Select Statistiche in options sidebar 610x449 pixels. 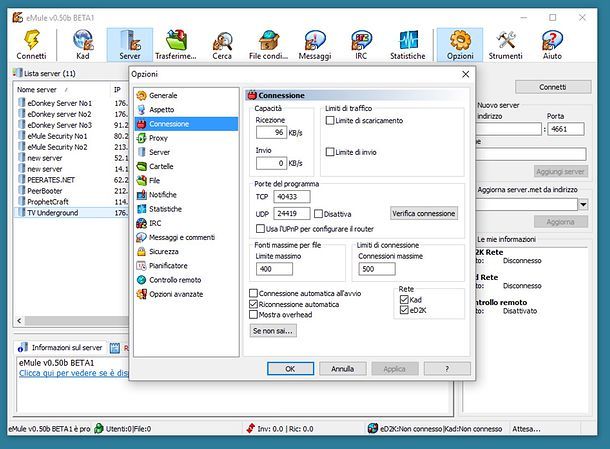click(x=165, y=209)
